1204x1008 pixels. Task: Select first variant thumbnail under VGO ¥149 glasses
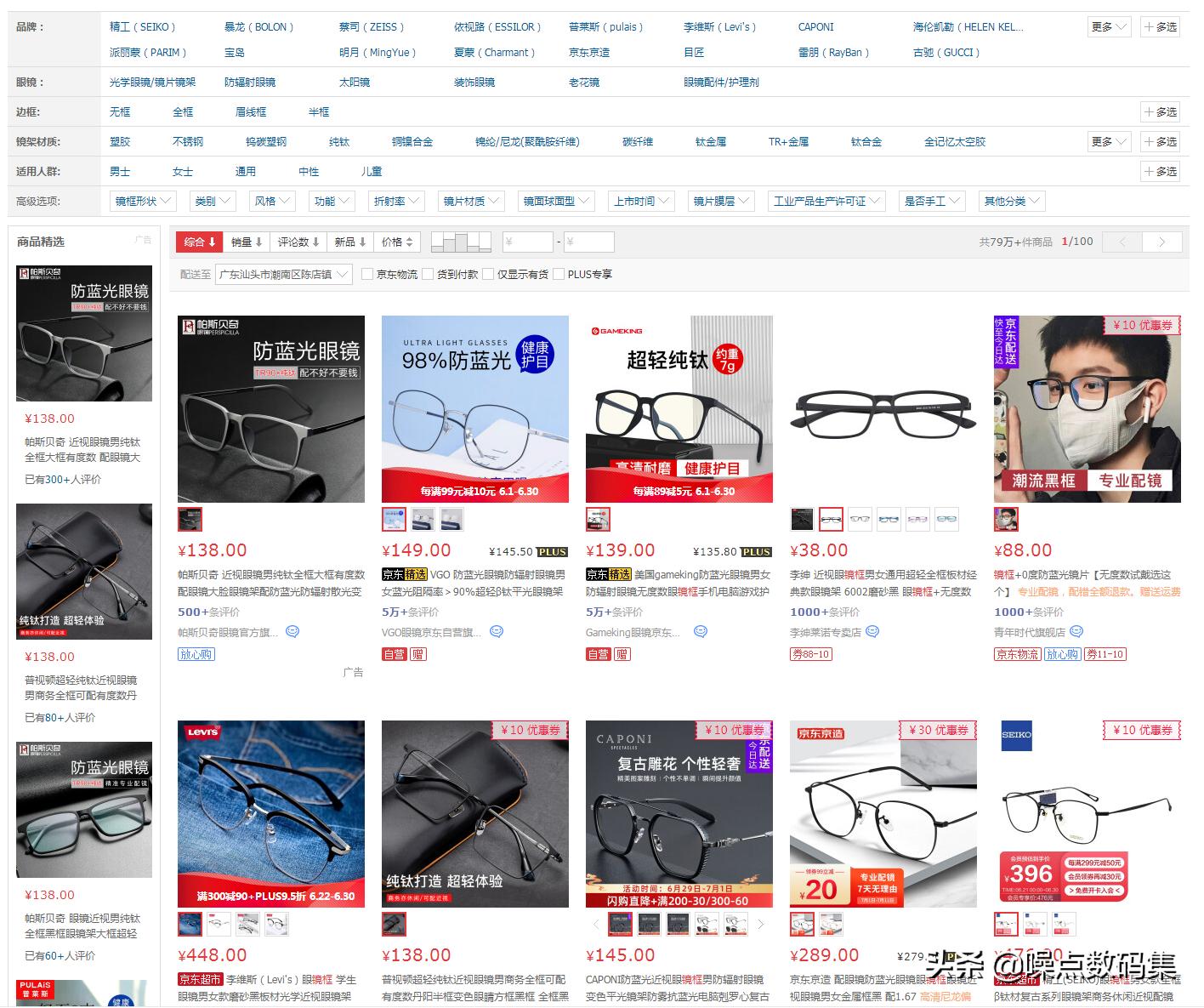click(x=394, y=519)
